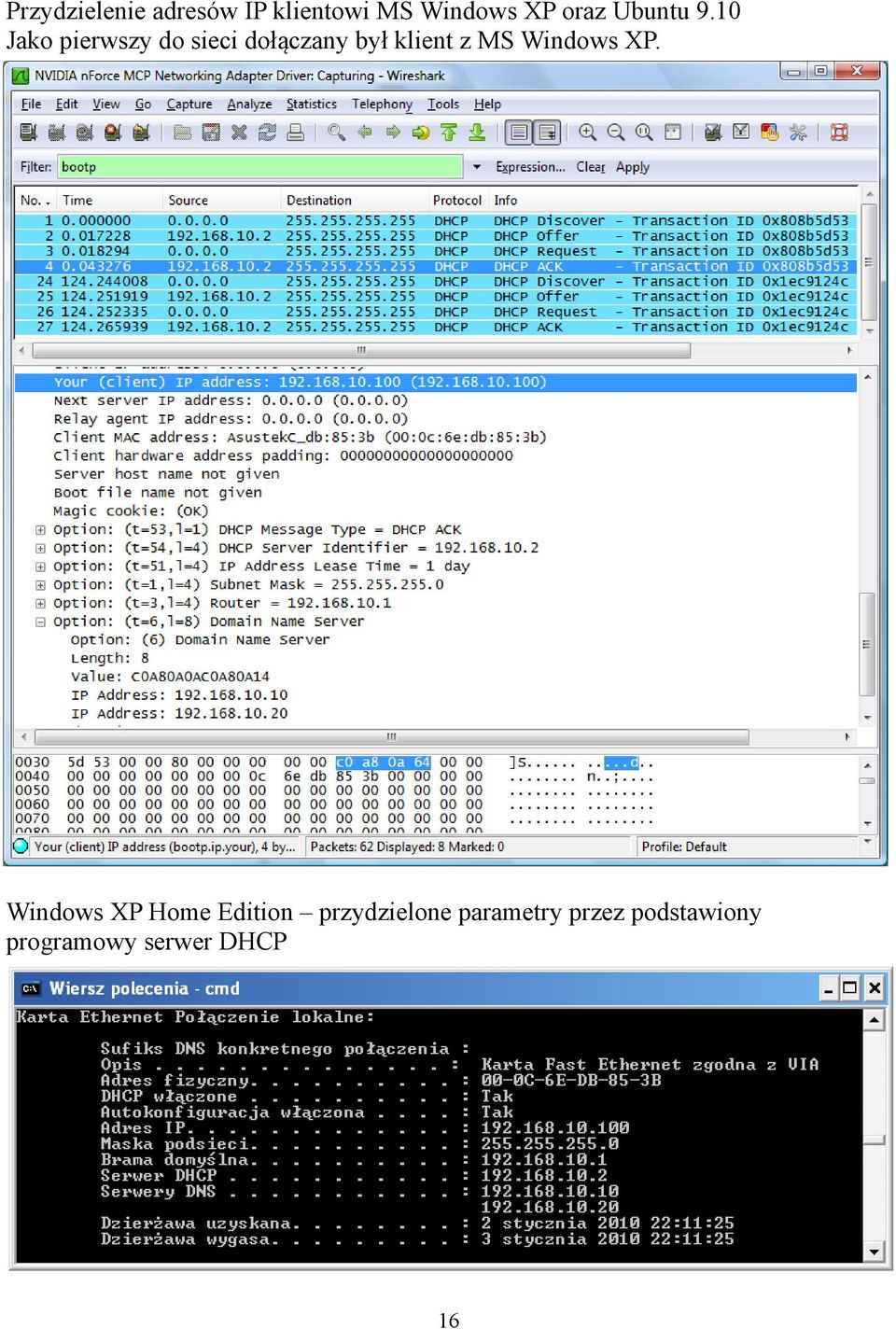Viewport: 896px width, 1329px height.
Task: Open the filter history dropdown arrow
Action: 477,167
